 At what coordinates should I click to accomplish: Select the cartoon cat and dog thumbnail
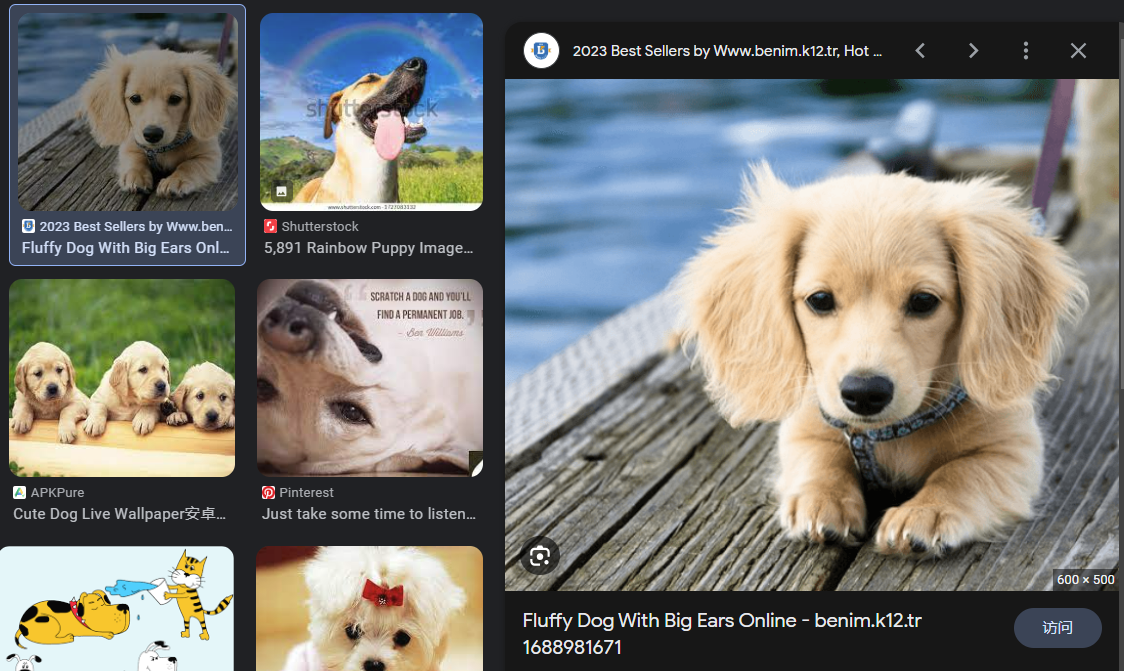click(x=117, y=609)
